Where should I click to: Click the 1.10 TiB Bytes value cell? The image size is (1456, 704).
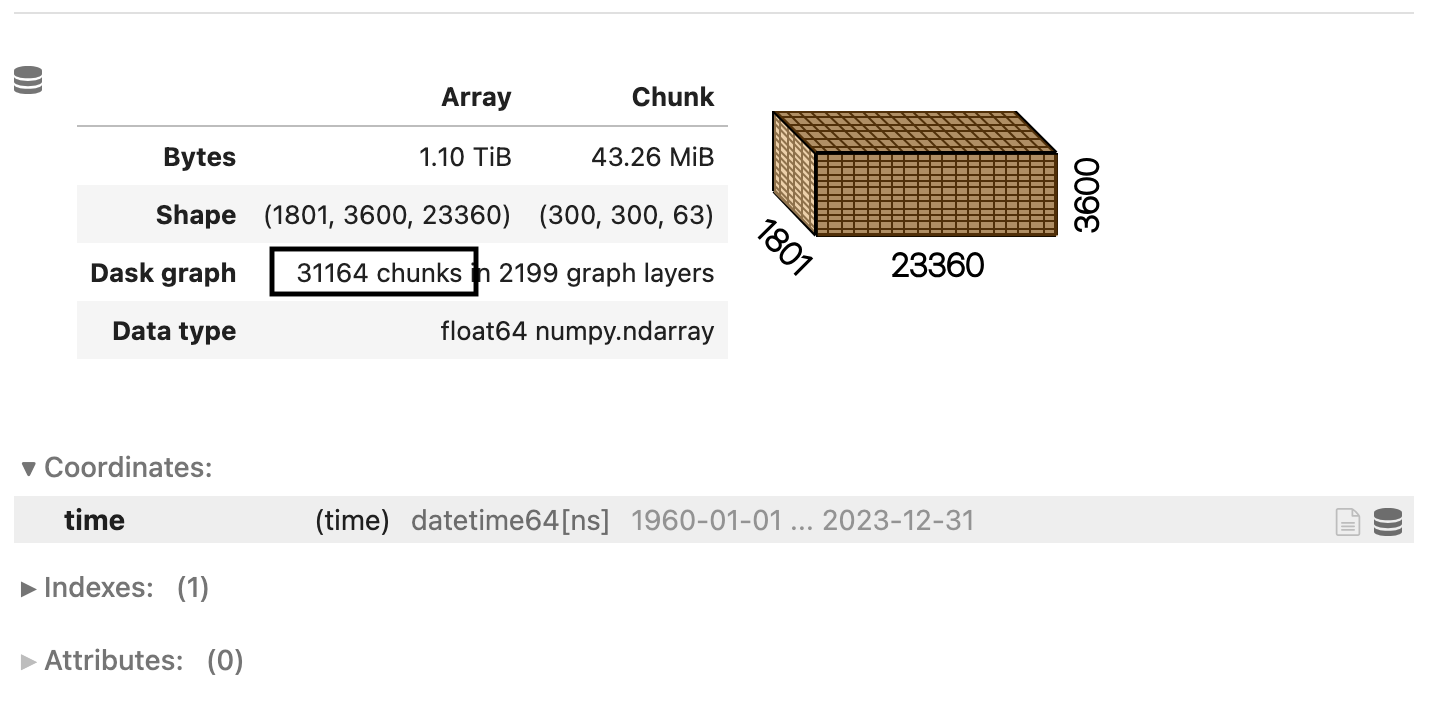[465, 157]
